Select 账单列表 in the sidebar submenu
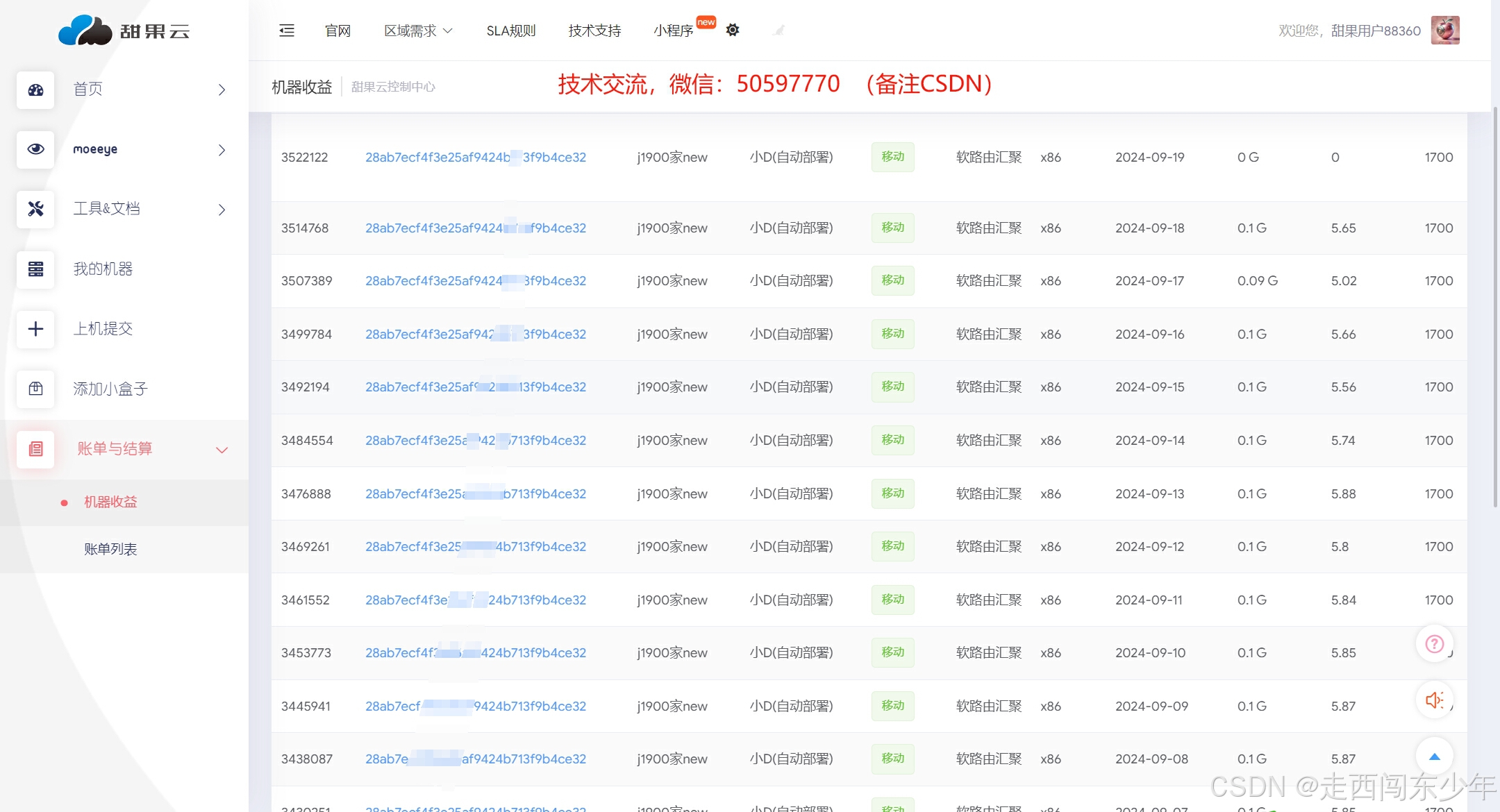This screenshot has height=812, width=1500. point(110,549)
